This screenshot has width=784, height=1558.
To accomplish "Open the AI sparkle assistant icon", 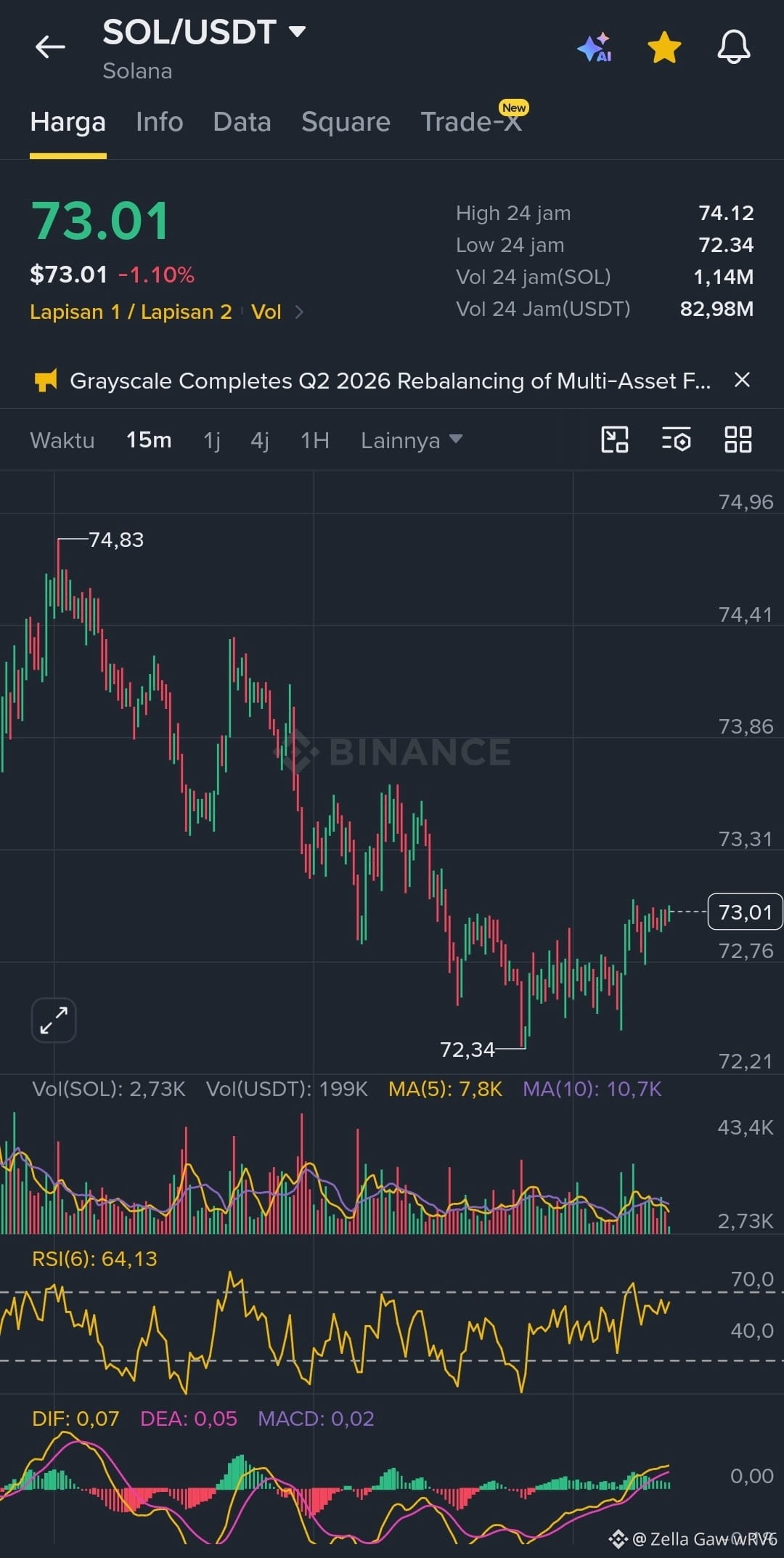I will 595,47.
